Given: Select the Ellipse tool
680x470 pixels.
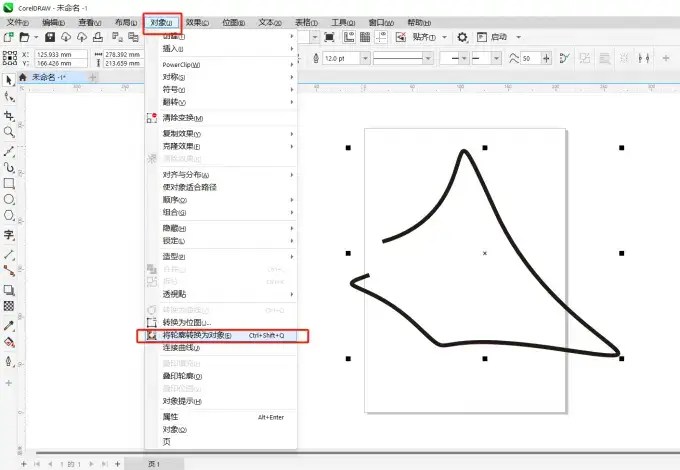Looking at the screenshot, I should click(x=9, y=199).
